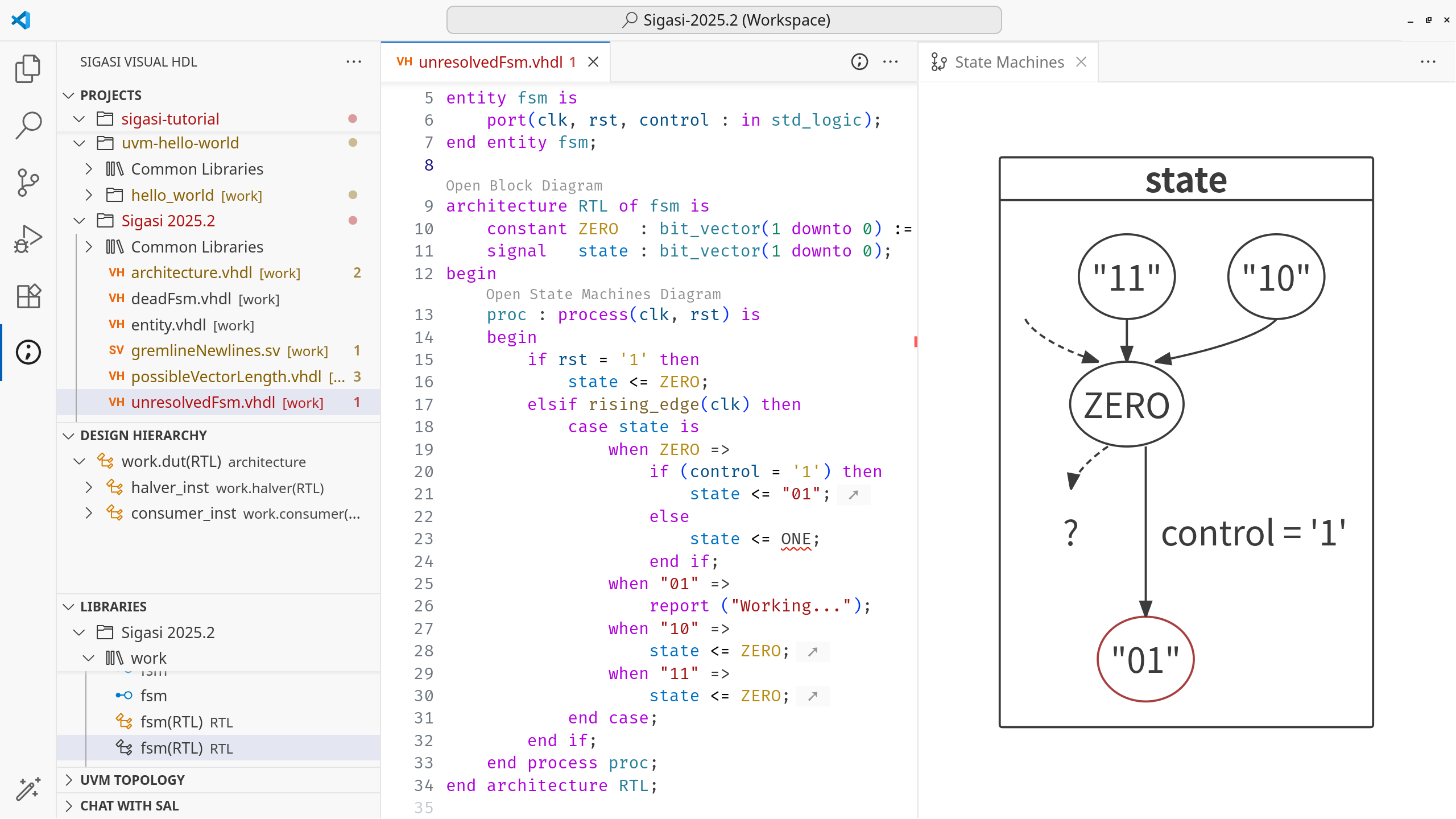Select Sigasi 2025.2 in Libraries
The width and height of the screenshot is (1456, 819).
tap(218, 632)
